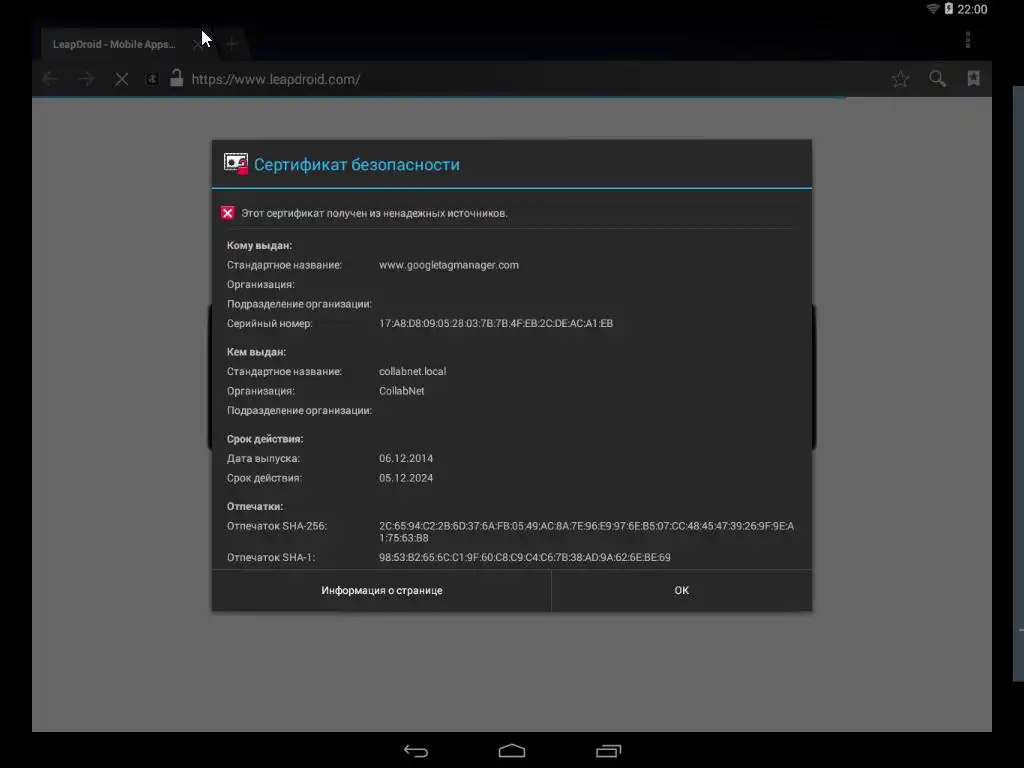Screen dimensions: 1024x768
Task: Click the battery status icon
Action: coord(948,8)
